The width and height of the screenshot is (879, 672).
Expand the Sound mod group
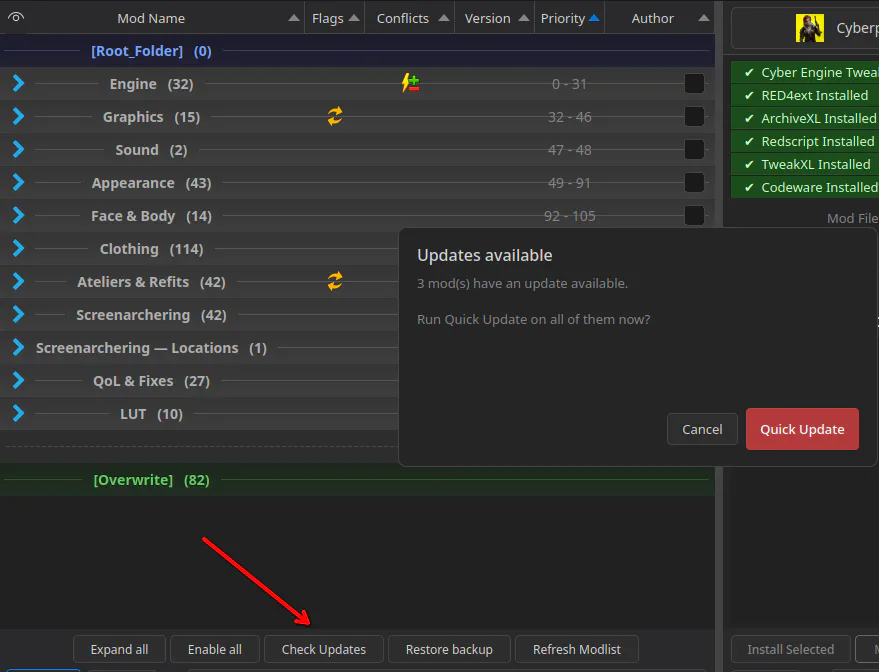pos(18,150)
